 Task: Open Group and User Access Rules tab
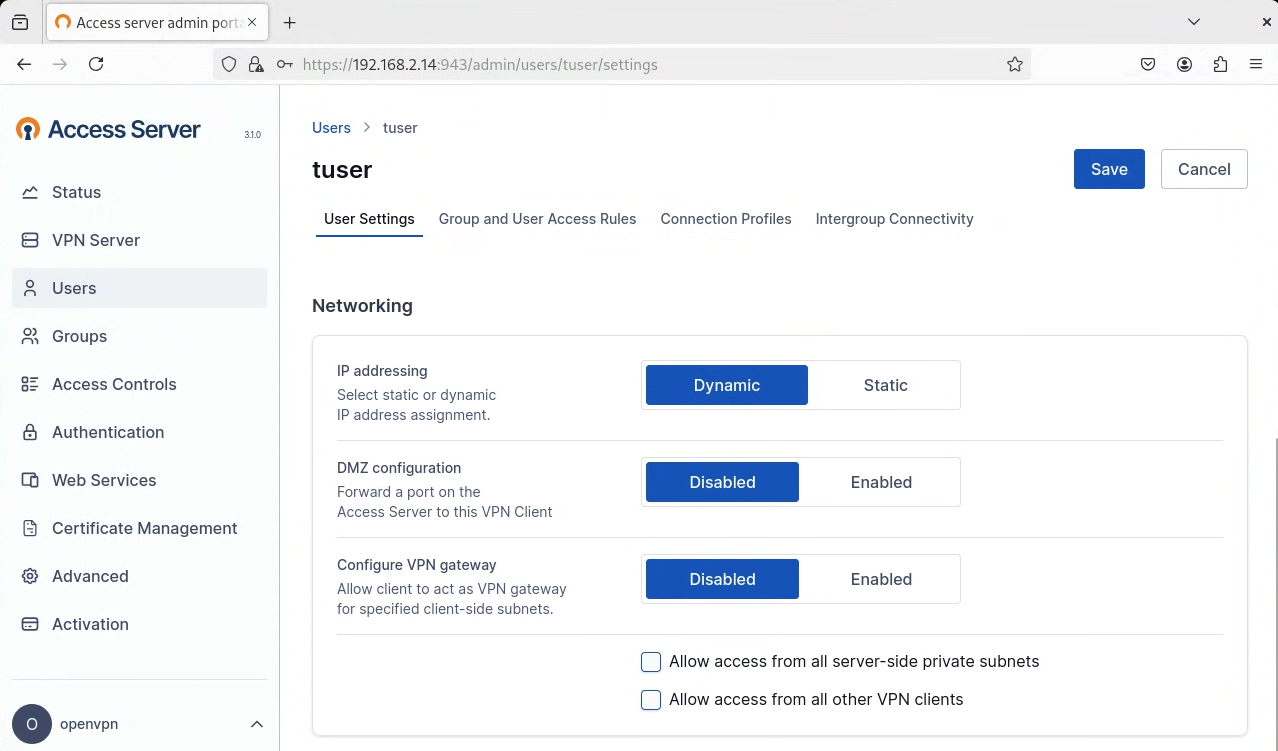click(x=537, y=219)
